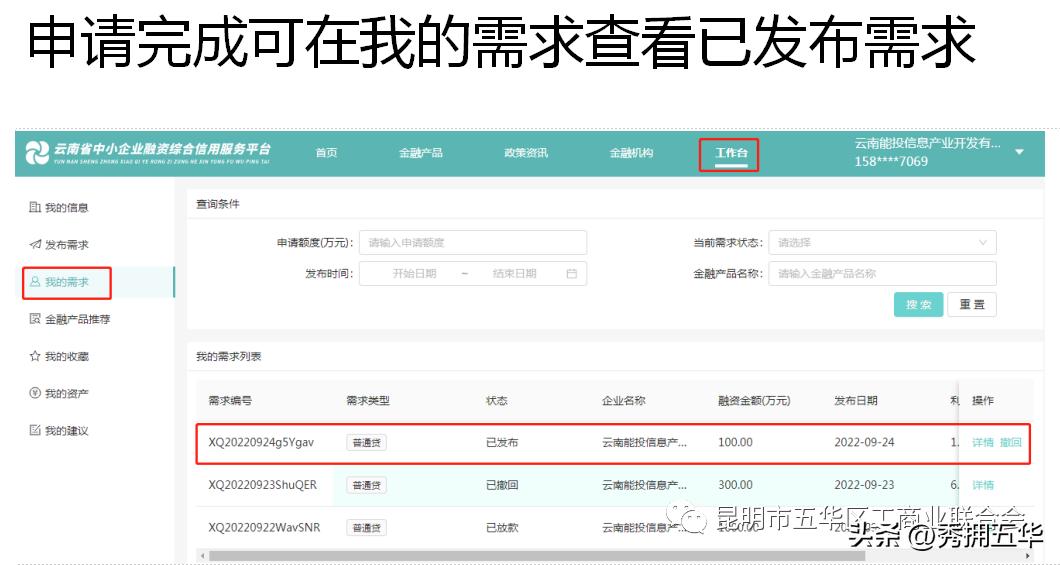
Task: Expand the user account dropdown arrow
Action: 1019,152
